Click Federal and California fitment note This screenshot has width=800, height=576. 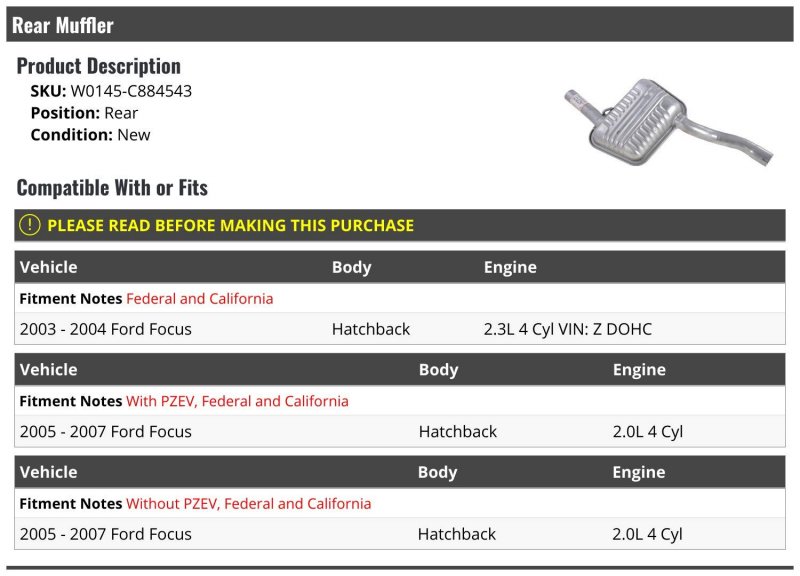pos(199,298)
